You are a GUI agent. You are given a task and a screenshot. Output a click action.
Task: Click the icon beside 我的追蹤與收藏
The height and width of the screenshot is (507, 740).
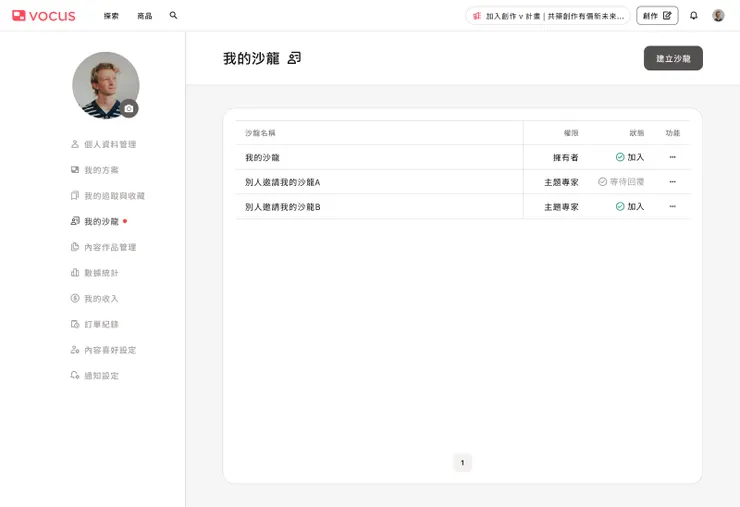click(x=75, y=195)
